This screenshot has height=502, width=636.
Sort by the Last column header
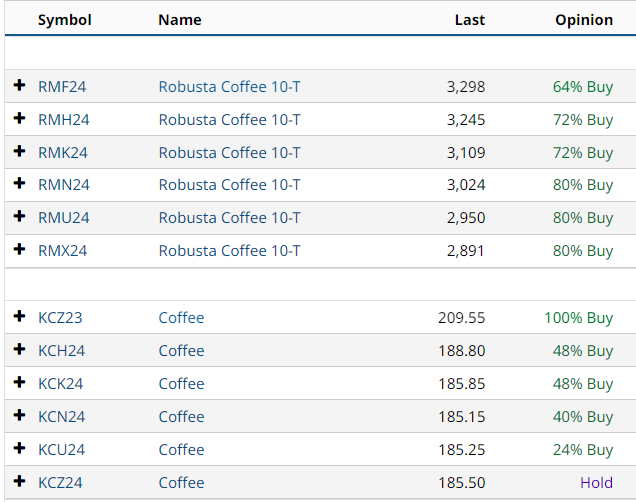(x=469, y=20)
